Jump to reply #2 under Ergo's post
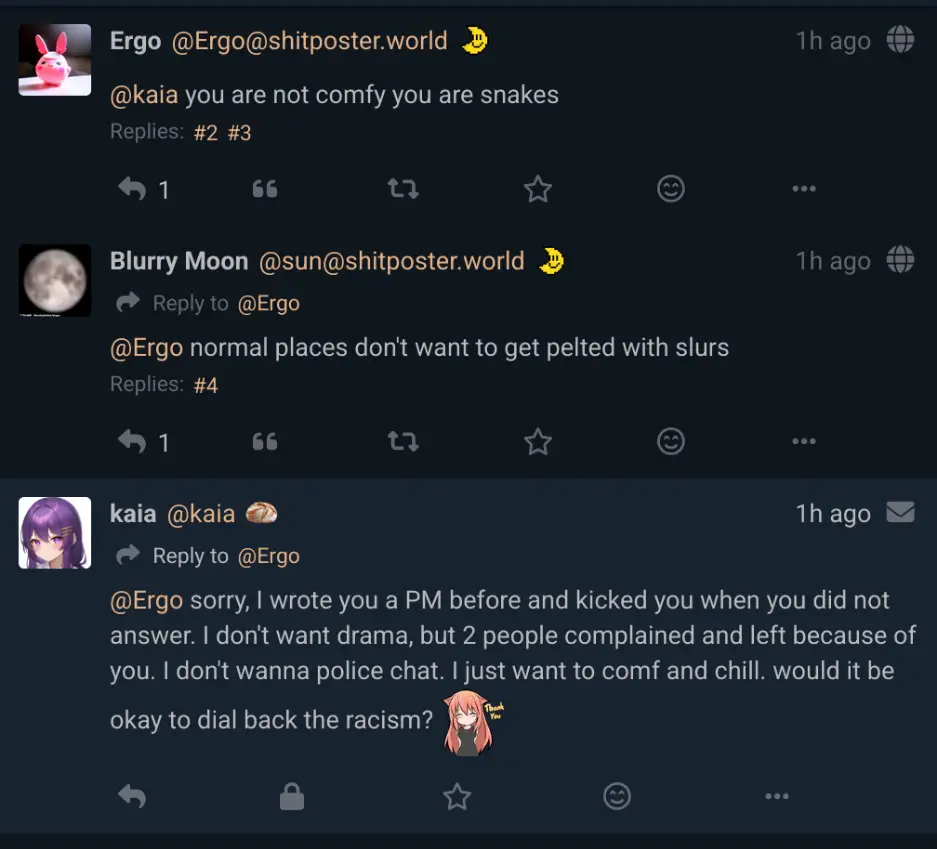 coord(205,133)
